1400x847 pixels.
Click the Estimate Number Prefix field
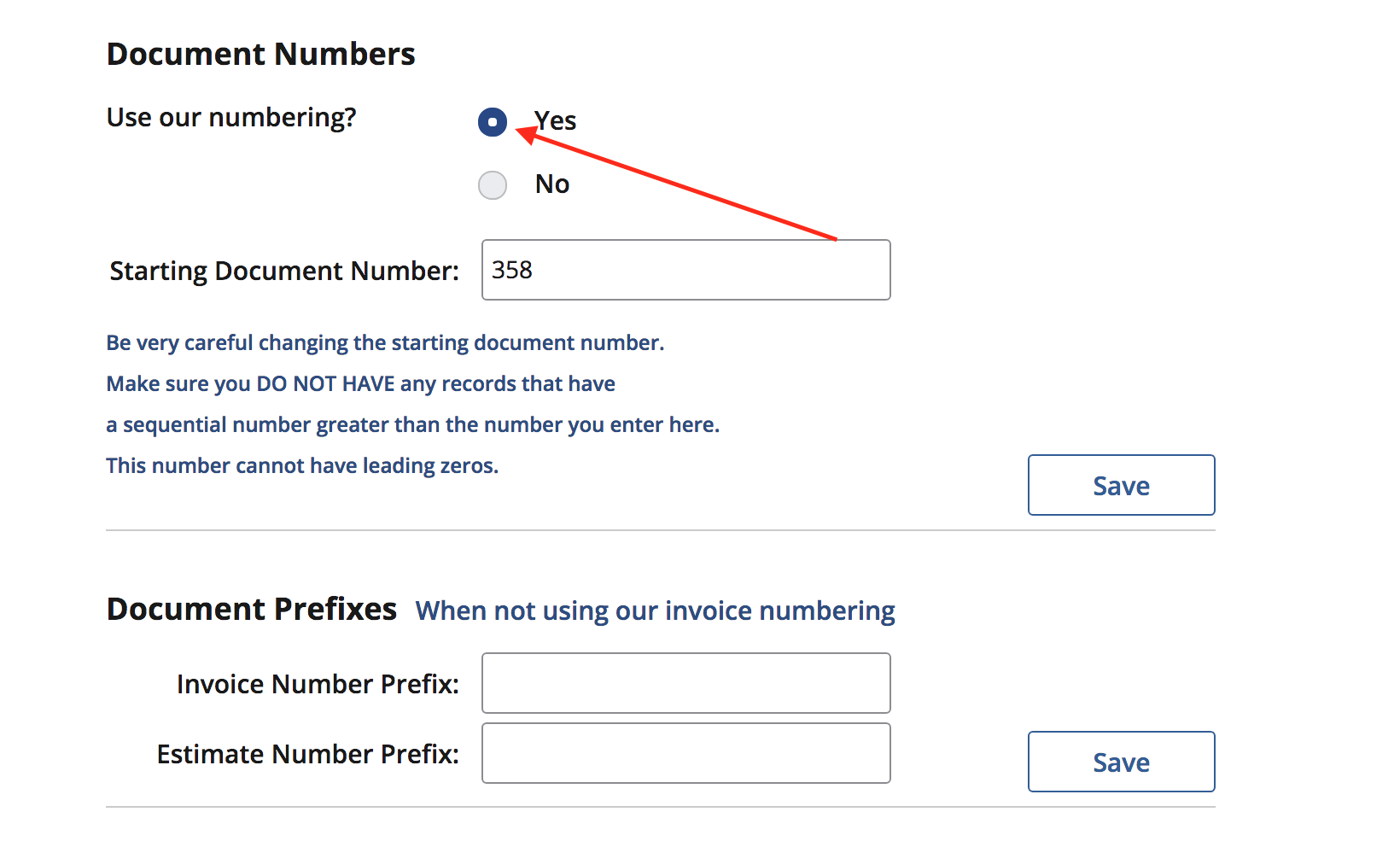coord(685,753)
